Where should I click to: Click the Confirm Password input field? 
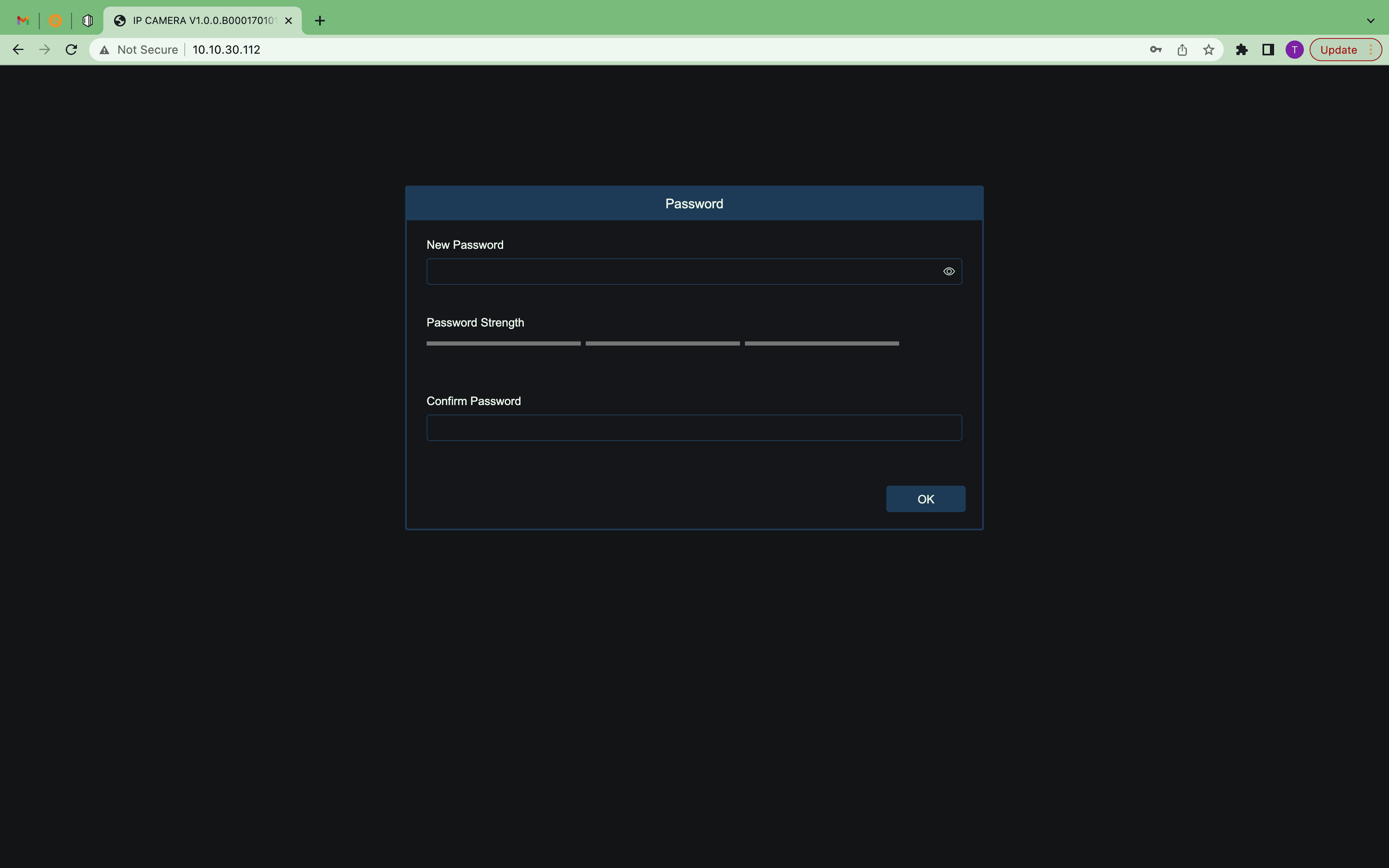coord(693,428)
